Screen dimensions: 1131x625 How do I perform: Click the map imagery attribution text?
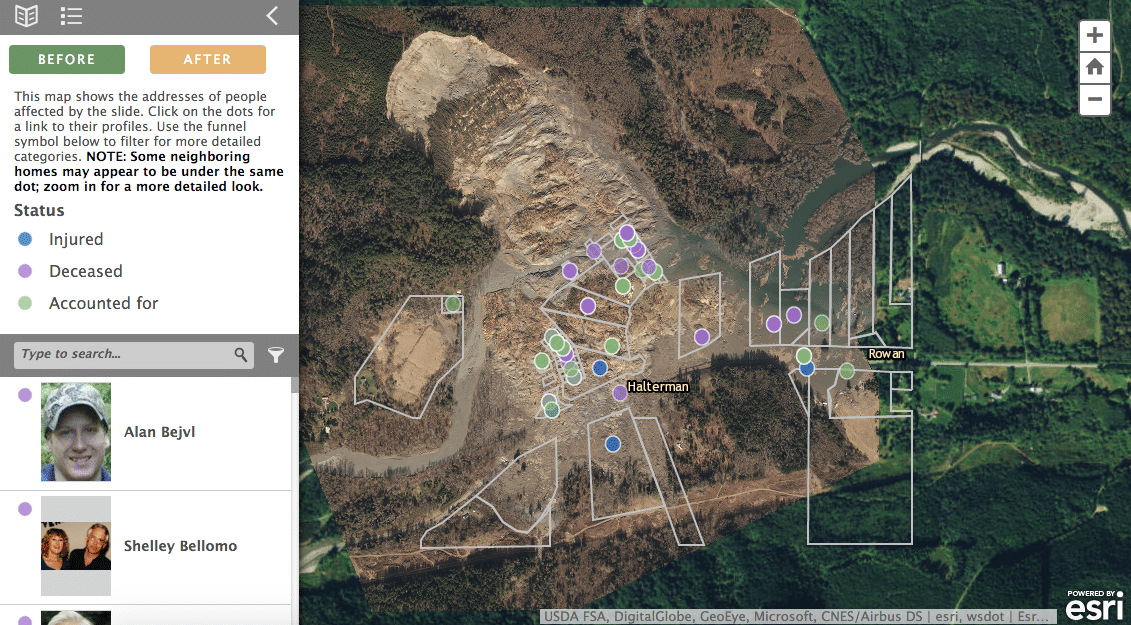pos(796,617)
